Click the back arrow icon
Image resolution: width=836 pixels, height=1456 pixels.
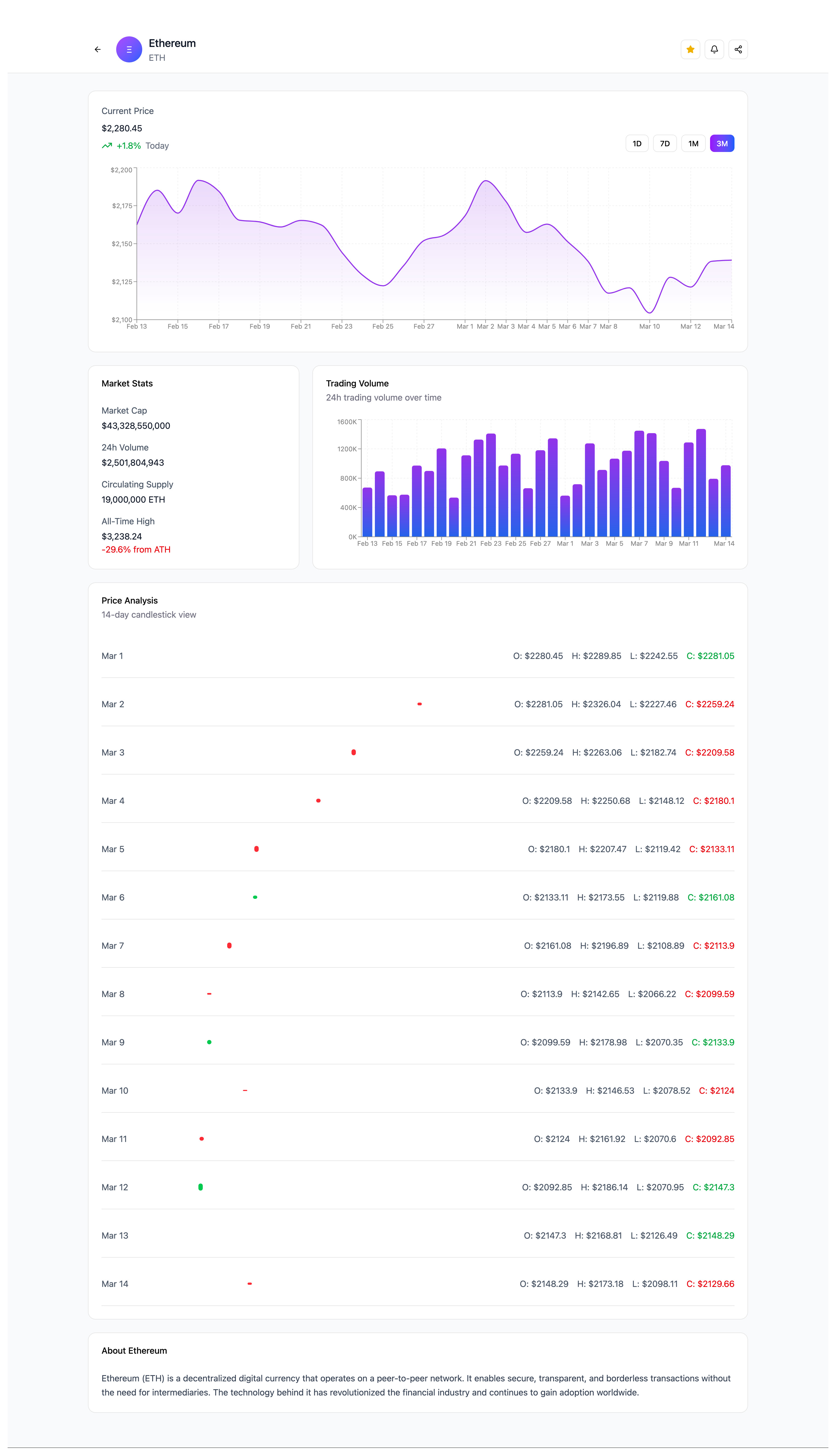(98, 49)
